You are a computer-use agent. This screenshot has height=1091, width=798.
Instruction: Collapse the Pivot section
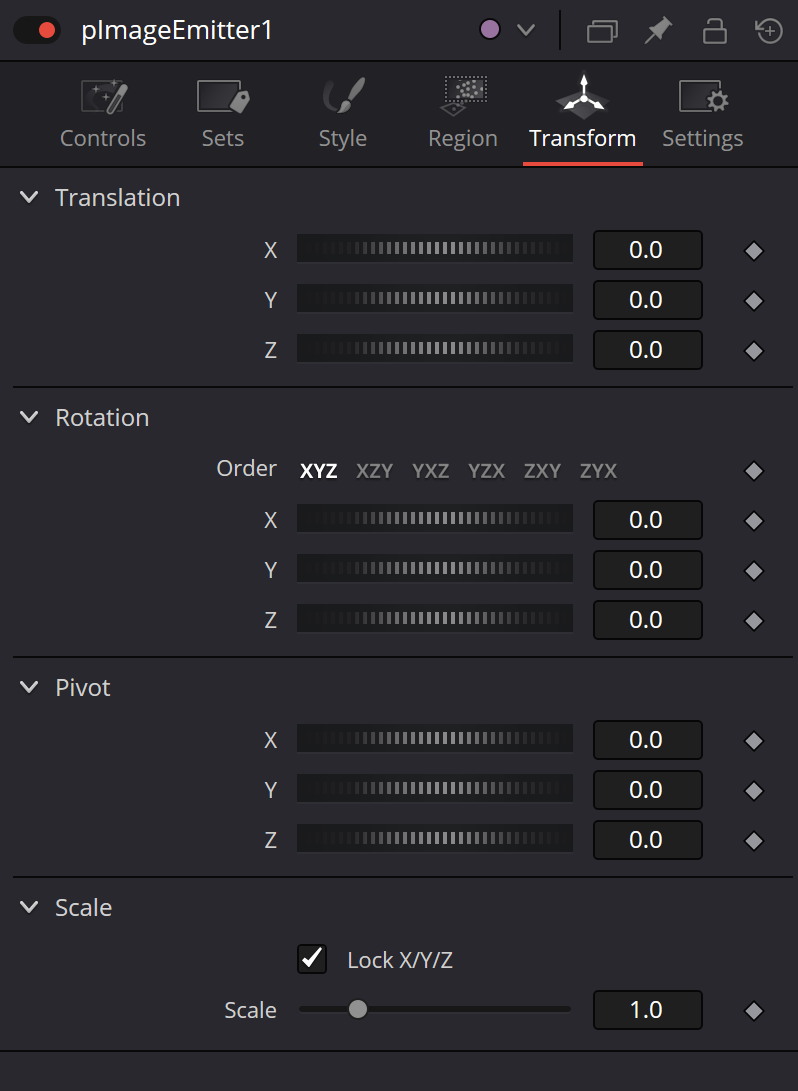tap(29, 687)
